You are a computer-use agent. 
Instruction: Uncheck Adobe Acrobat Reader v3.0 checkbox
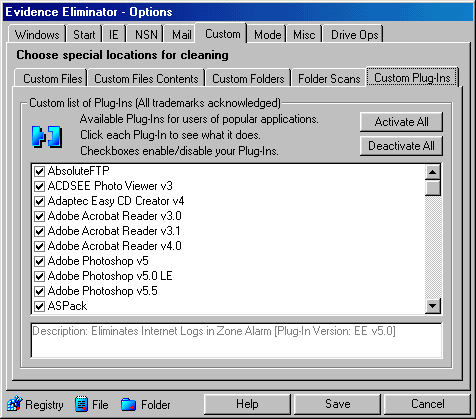pyautogui.click(x=39, y=216)
